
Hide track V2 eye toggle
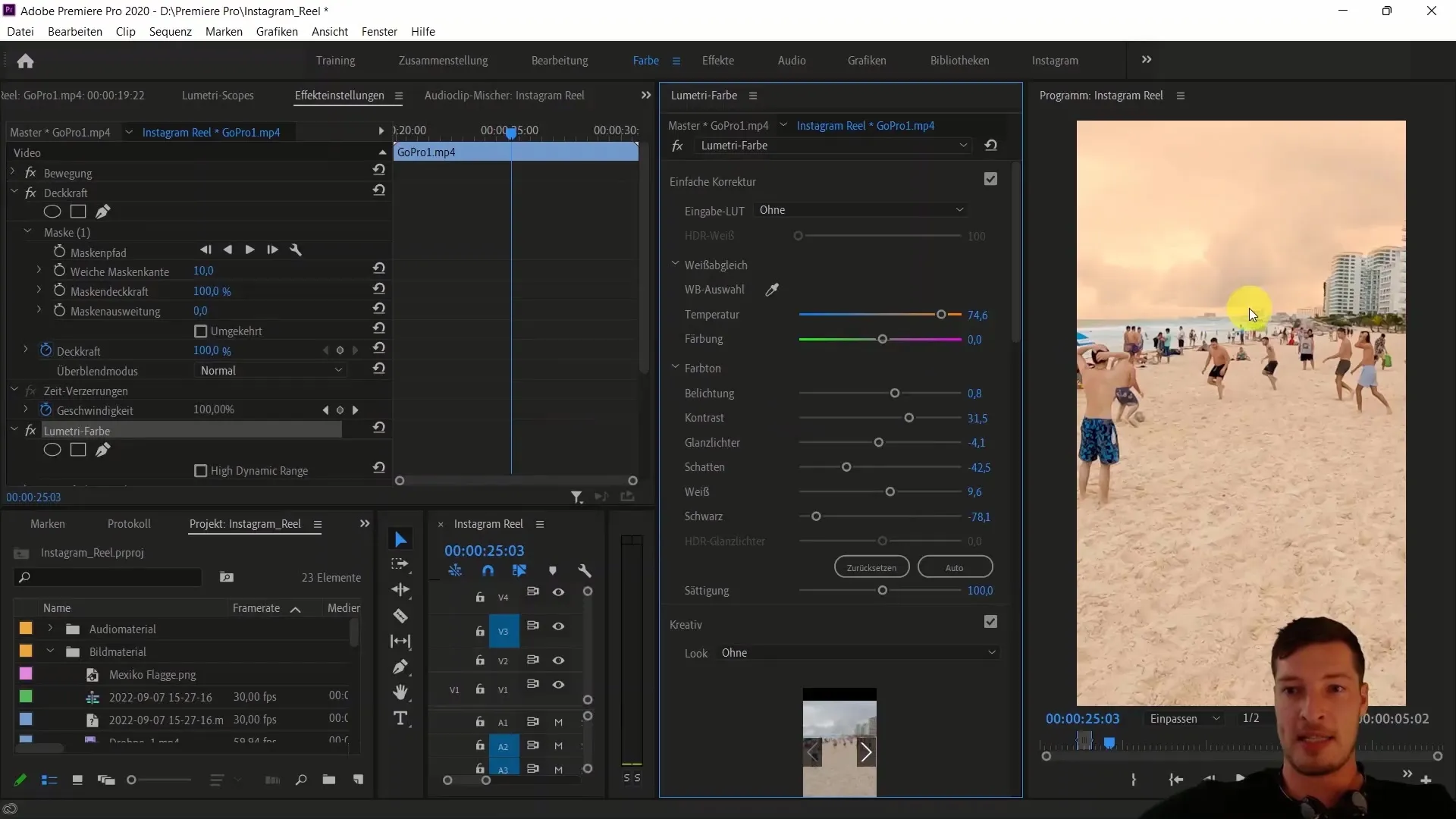[559, 661]
